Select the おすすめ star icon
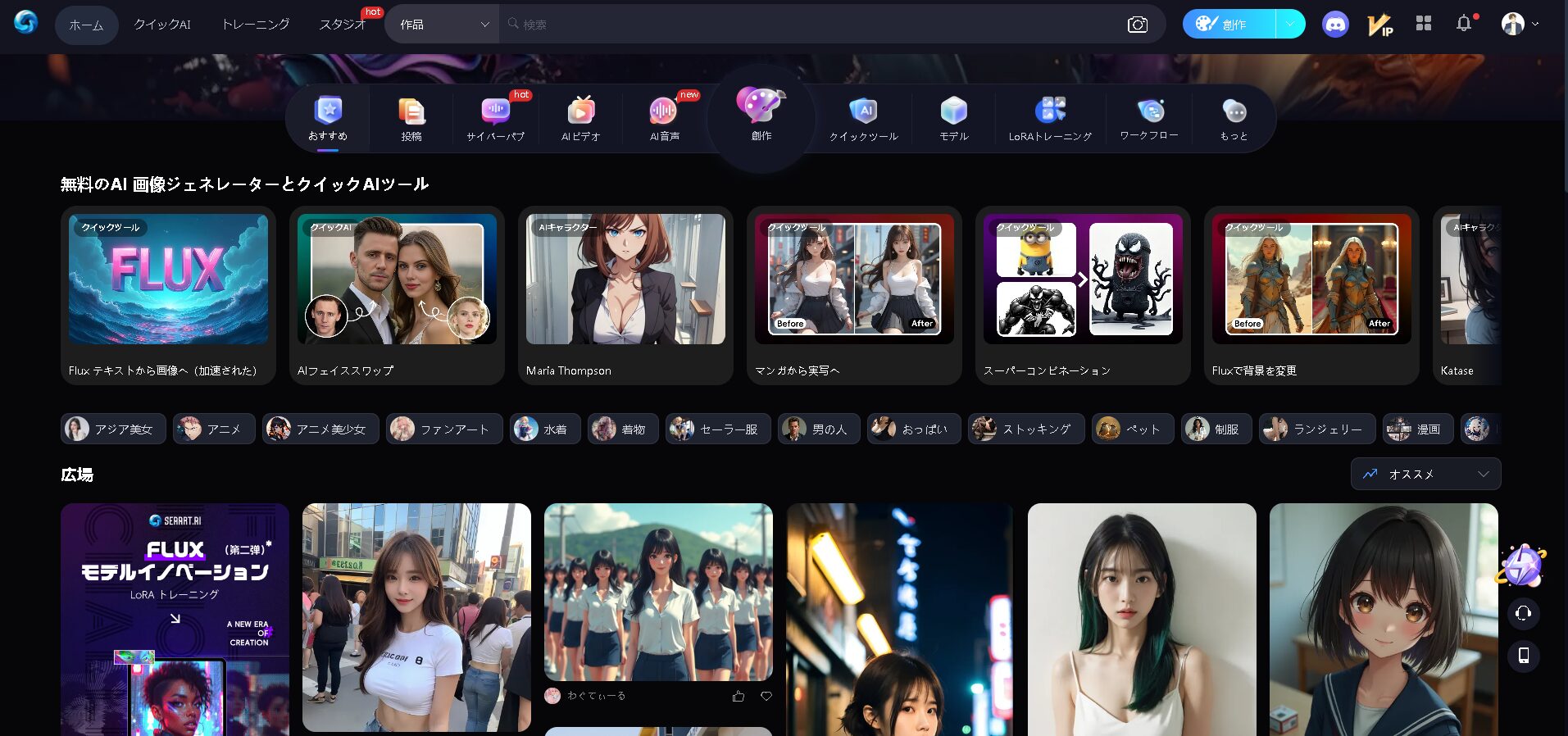Screen dimensions: 1568x736 coord(328,109)
